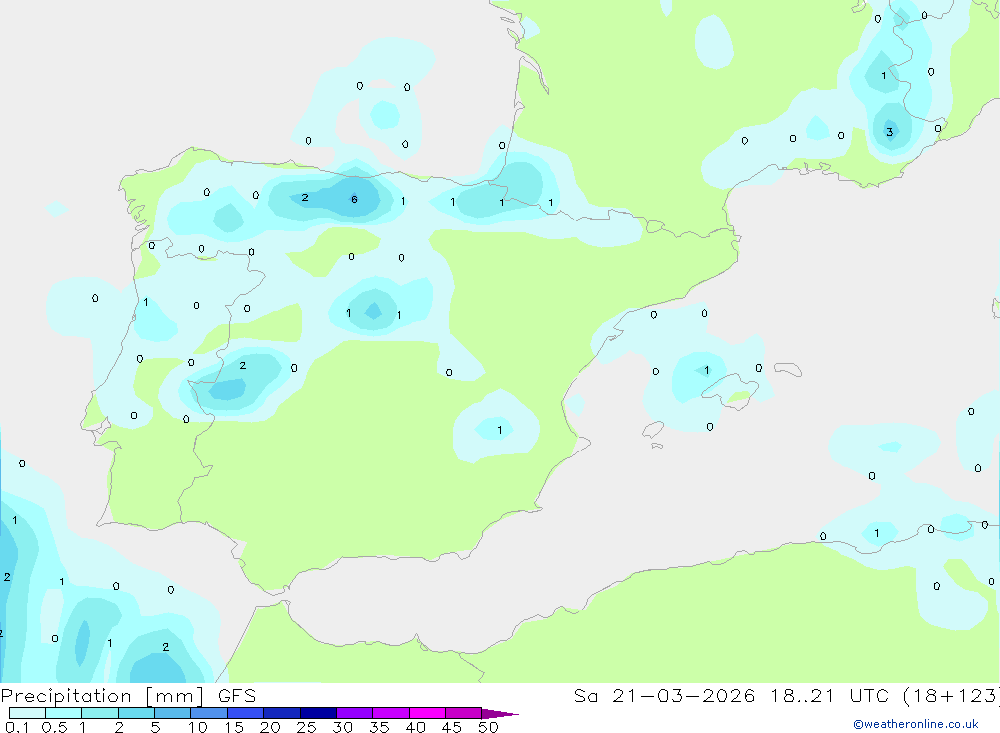Pick the 1–2 mm turquoise legend swatch
The width and height of the screenshot is (1000, 733).
[x=99, y=713]
